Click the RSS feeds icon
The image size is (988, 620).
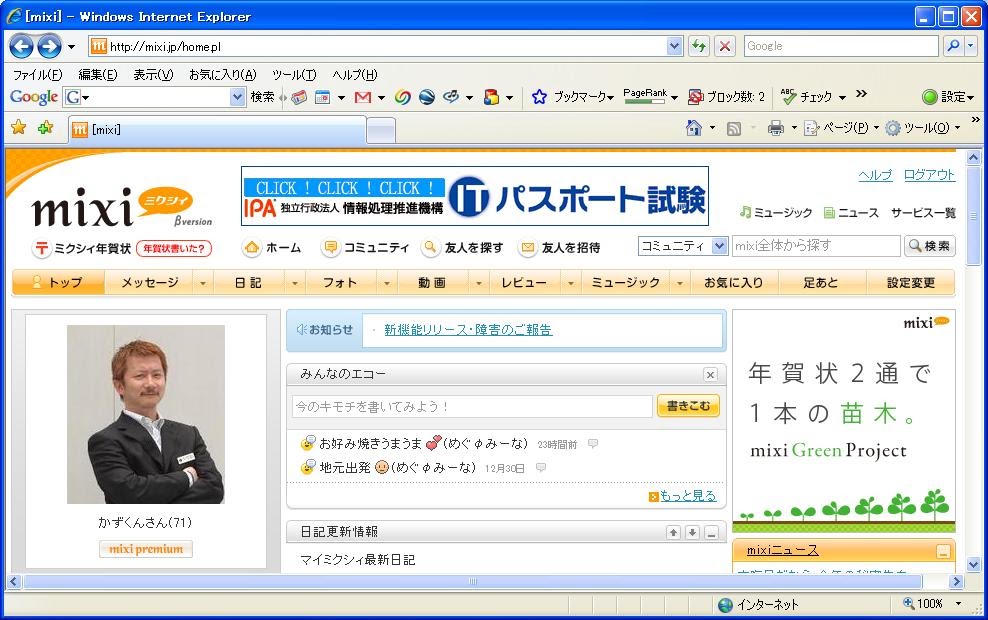point(733,129)
